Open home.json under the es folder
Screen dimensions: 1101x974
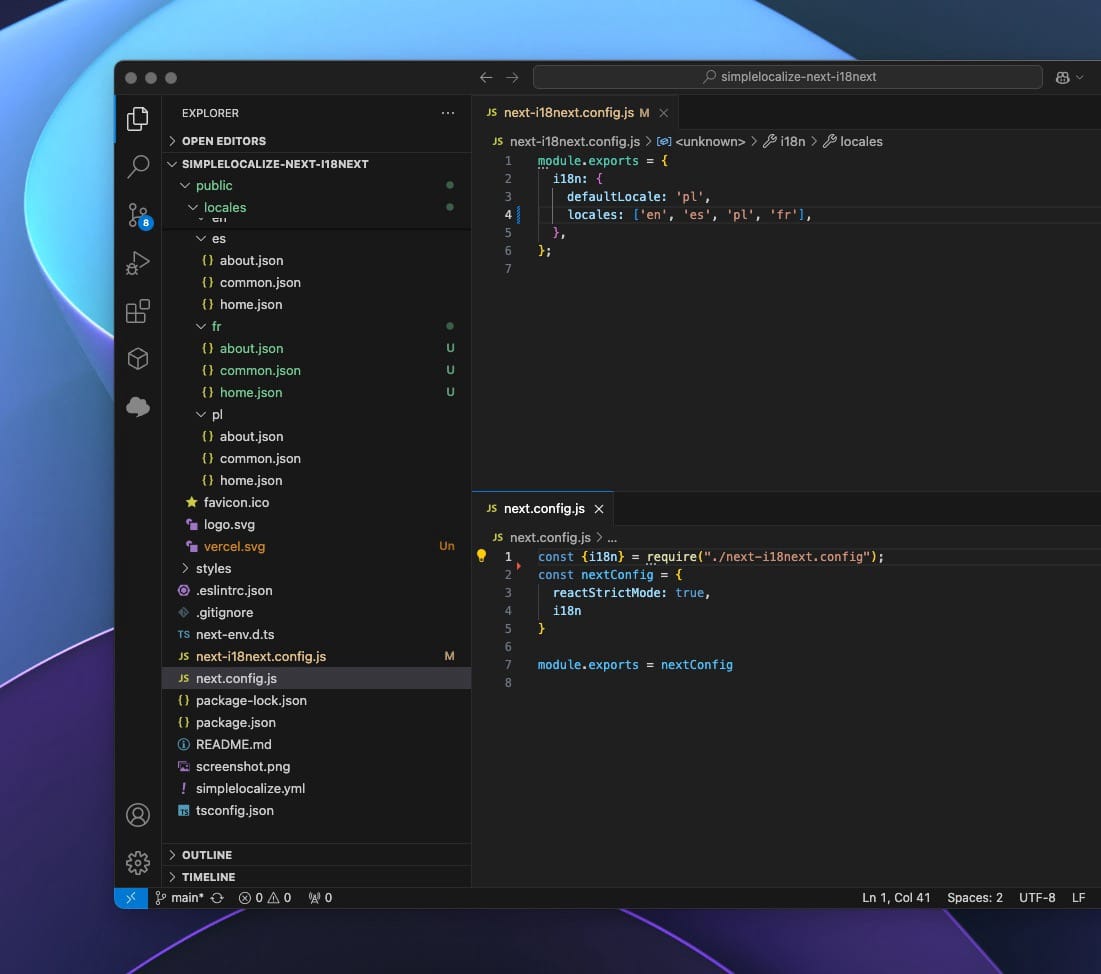tap(251, 305)
